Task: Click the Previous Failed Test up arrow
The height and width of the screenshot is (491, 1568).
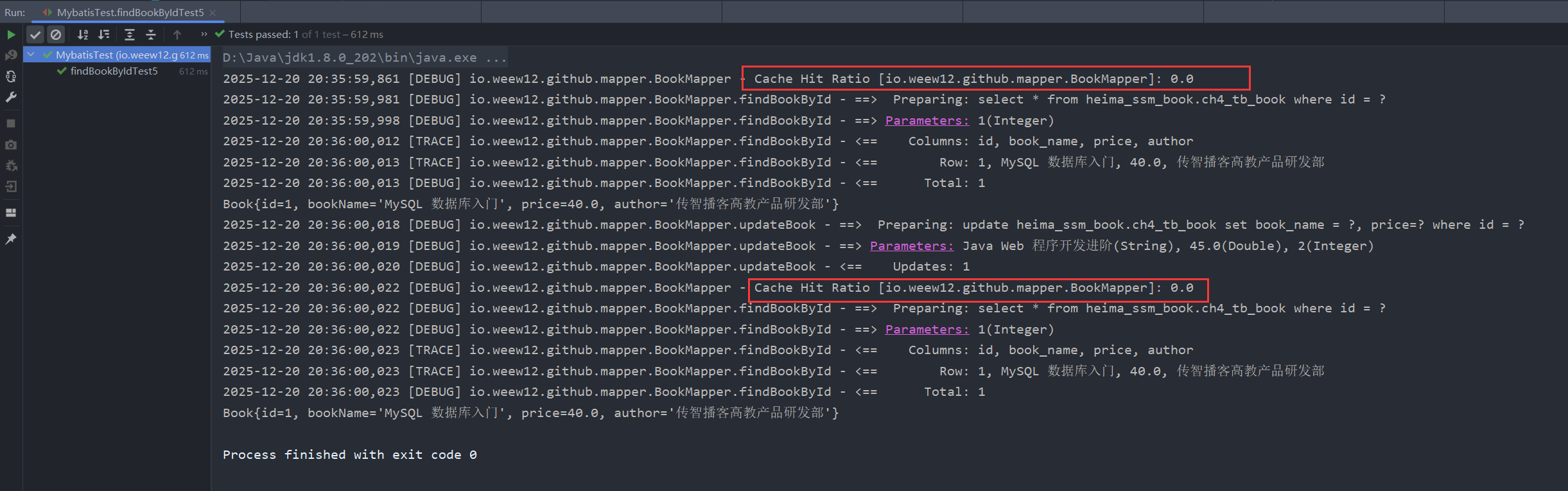Action: click(177, 35)
